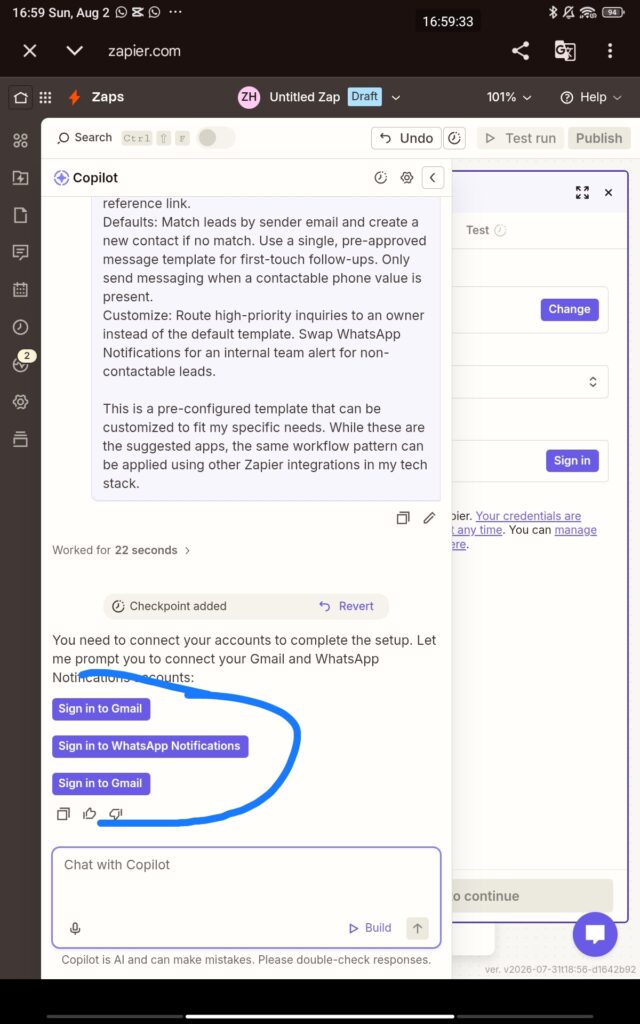The image size is (640, 1024).
Task: Click the Publish button
Action: click(599, 138)
